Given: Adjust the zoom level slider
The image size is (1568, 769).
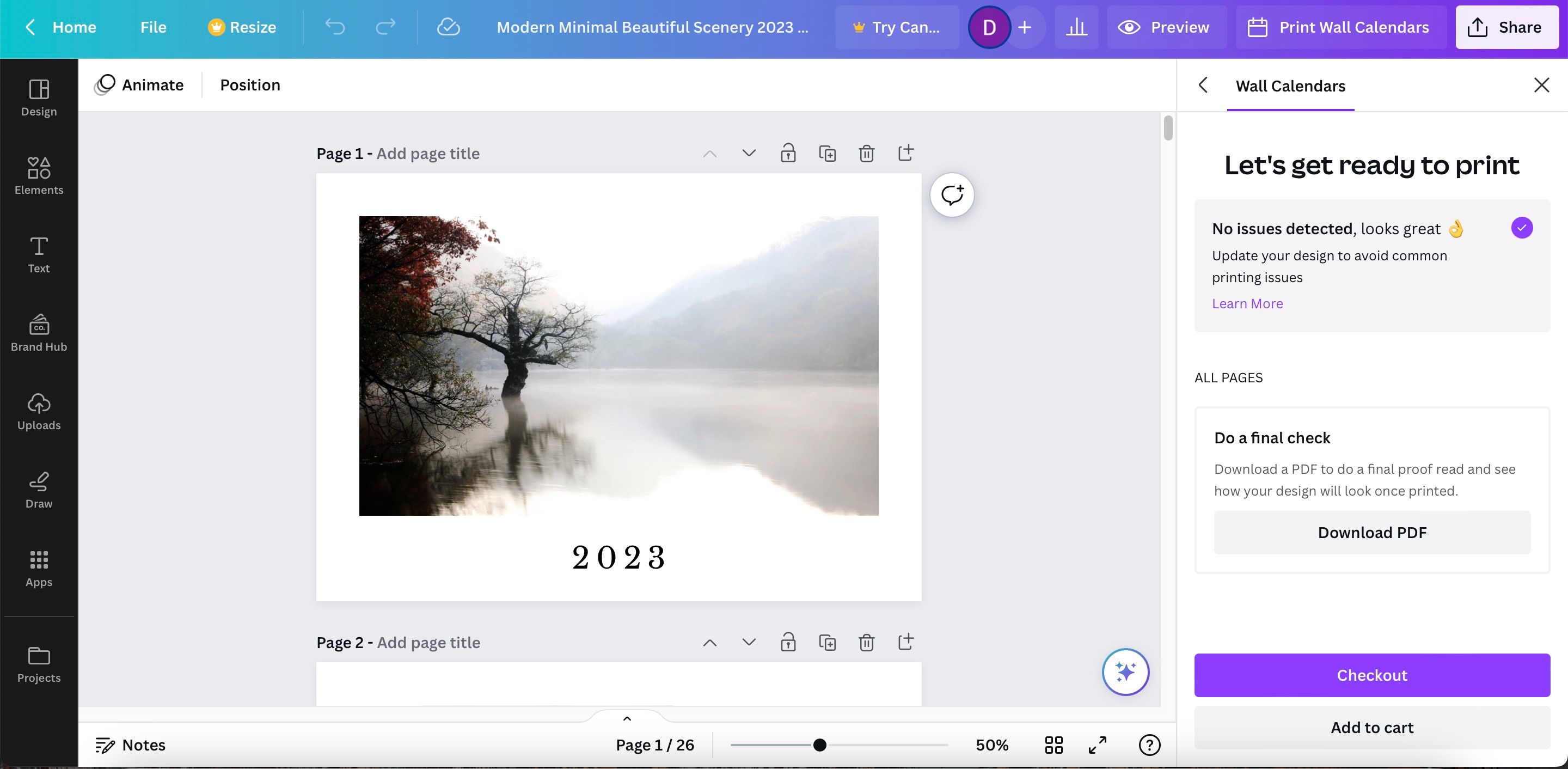Looking at the screenshot, I should pos(820,744).
